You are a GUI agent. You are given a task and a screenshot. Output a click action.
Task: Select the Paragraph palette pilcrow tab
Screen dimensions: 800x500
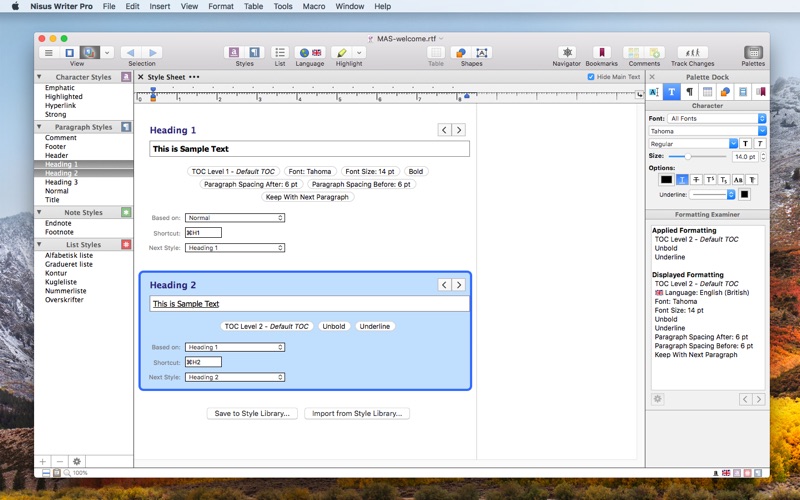pos(689,92)
